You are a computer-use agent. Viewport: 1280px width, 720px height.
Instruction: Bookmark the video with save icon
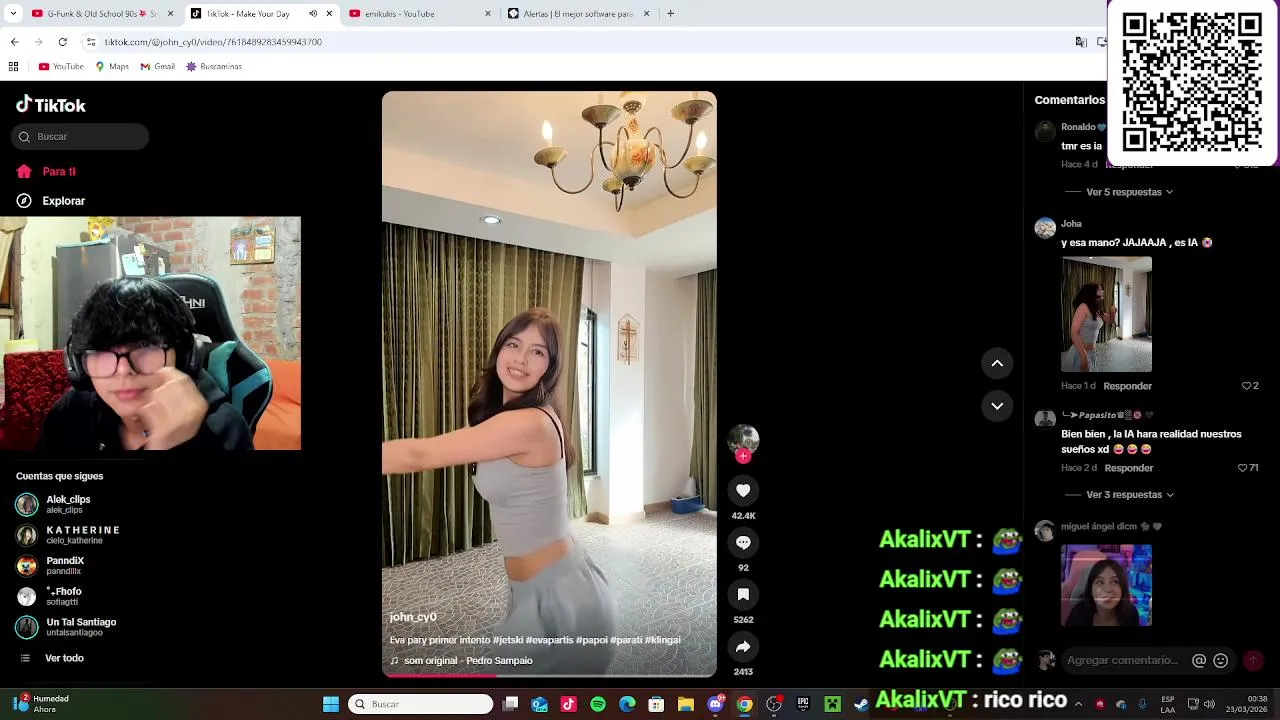pyautogui.click(x=743, y=594)
